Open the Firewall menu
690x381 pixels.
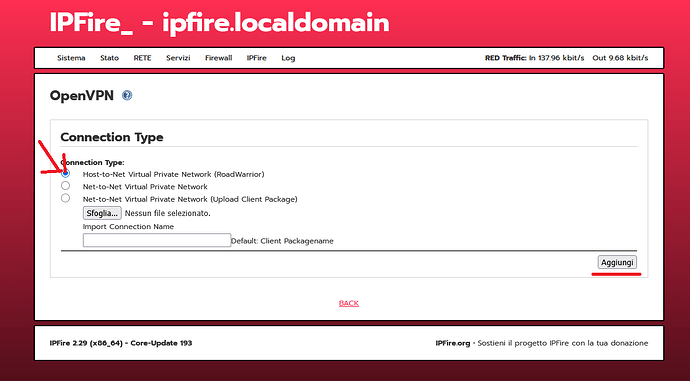pyautogui.click(x=219, y=58)
